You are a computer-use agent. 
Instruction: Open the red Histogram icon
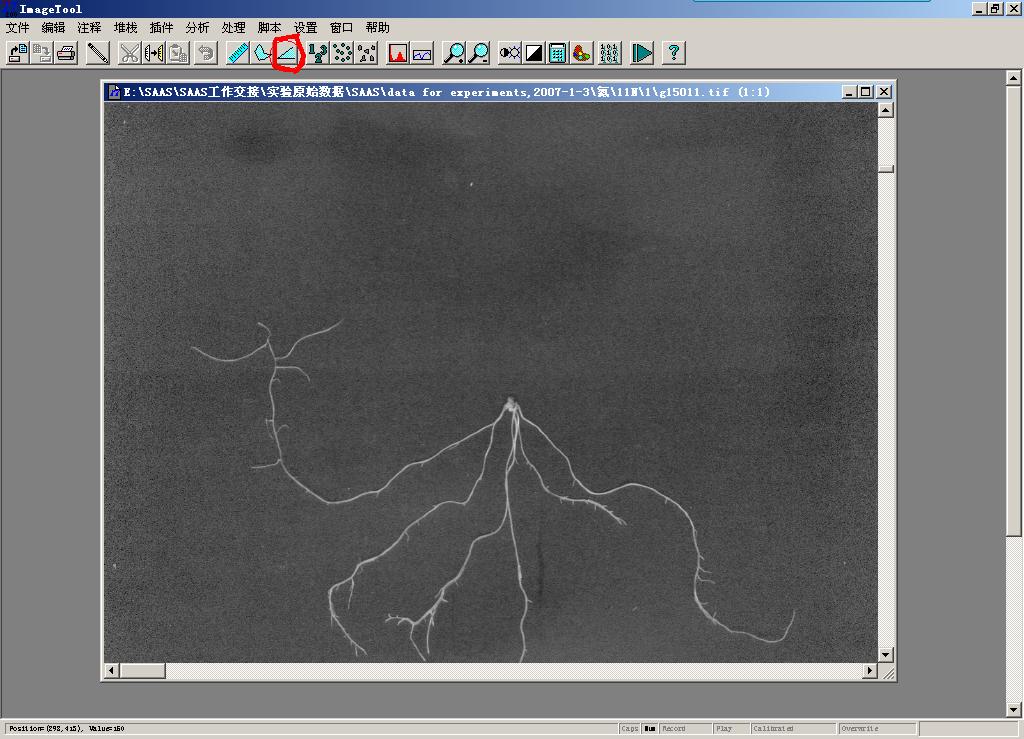[x=398, y=53]
